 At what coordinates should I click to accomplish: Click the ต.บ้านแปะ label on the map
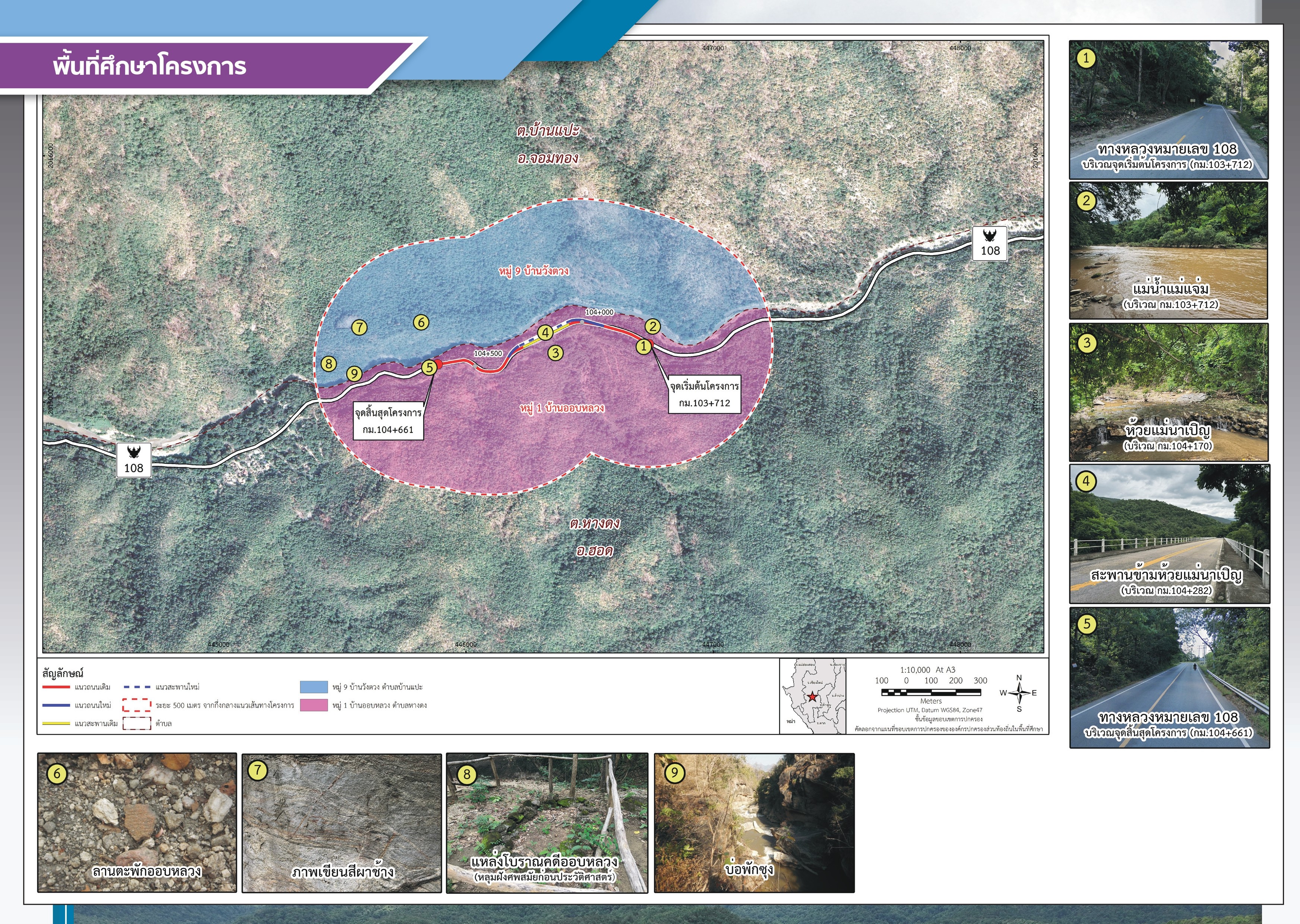(x=548, y=131)
